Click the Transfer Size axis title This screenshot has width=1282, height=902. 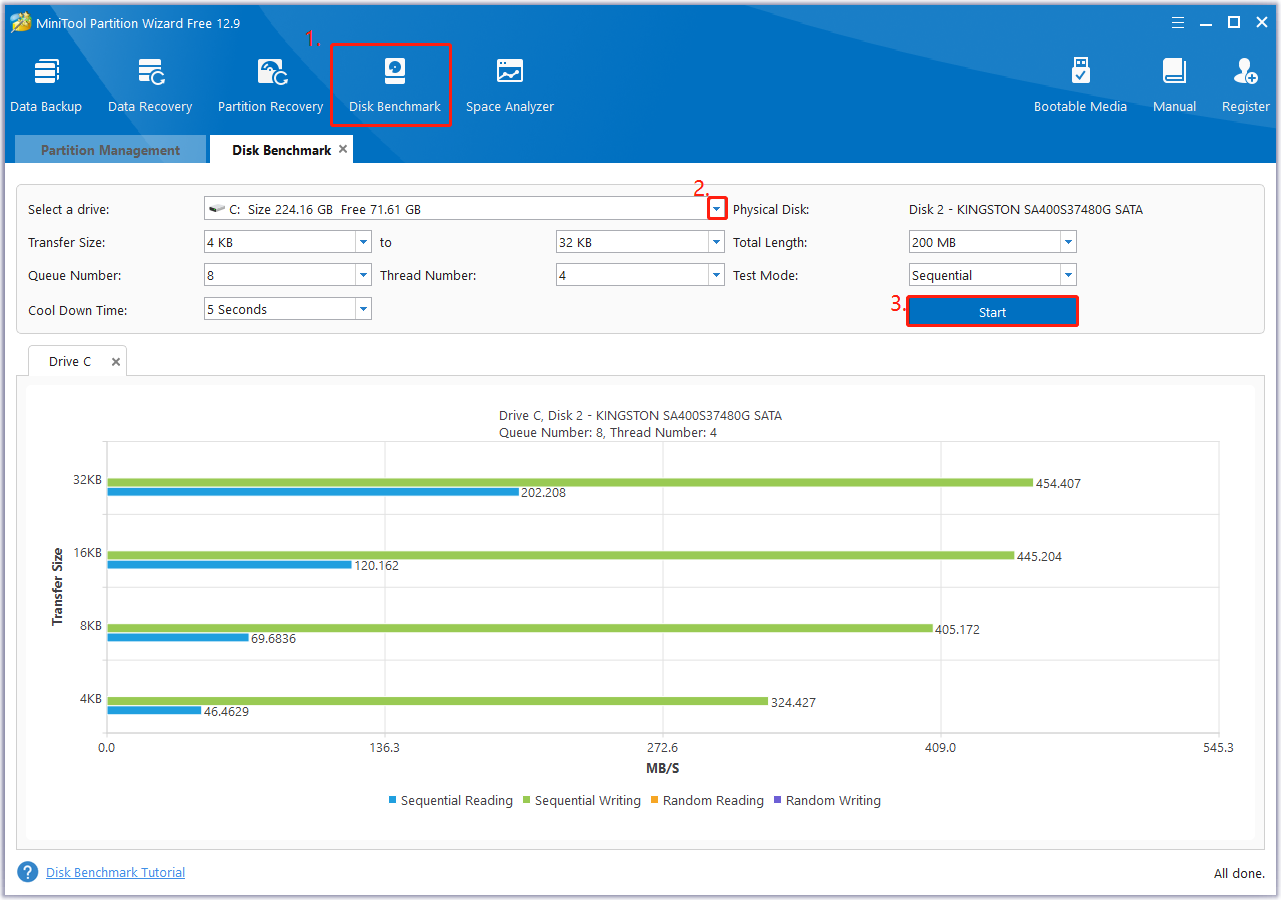(58, 587)
